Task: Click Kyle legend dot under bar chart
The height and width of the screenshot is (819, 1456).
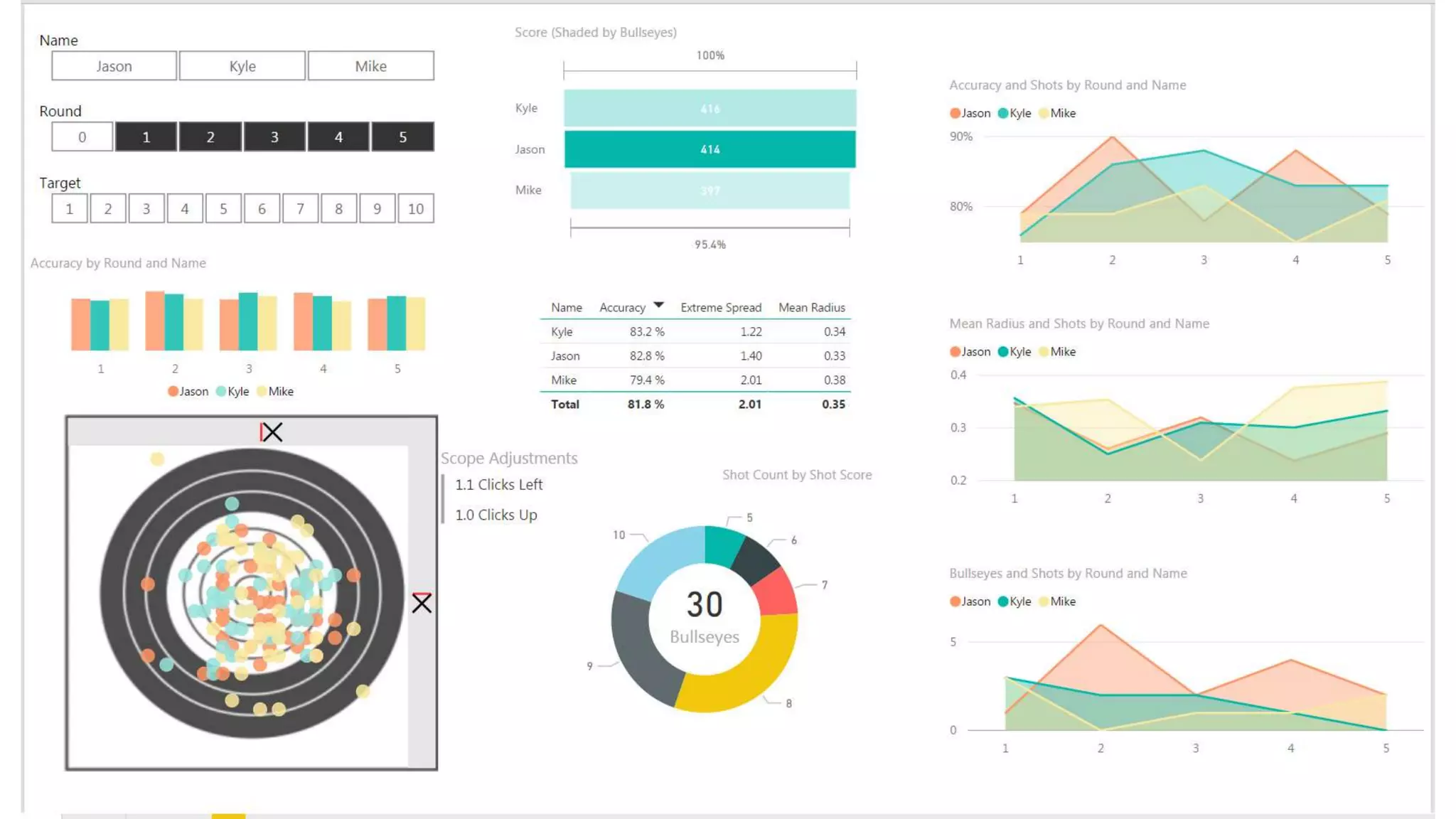Action: [221, 392]
